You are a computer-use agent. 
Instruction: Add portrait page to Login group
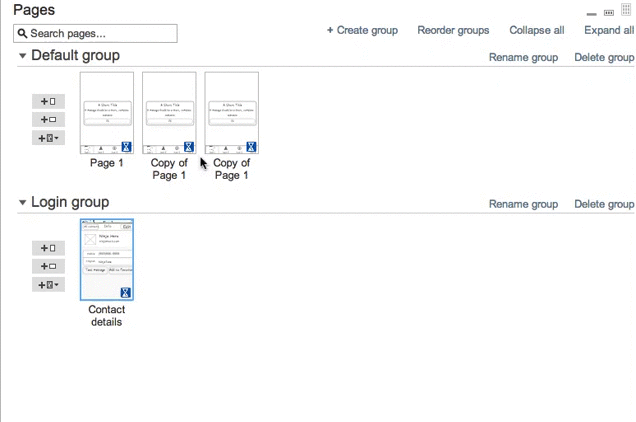(48, 248)
